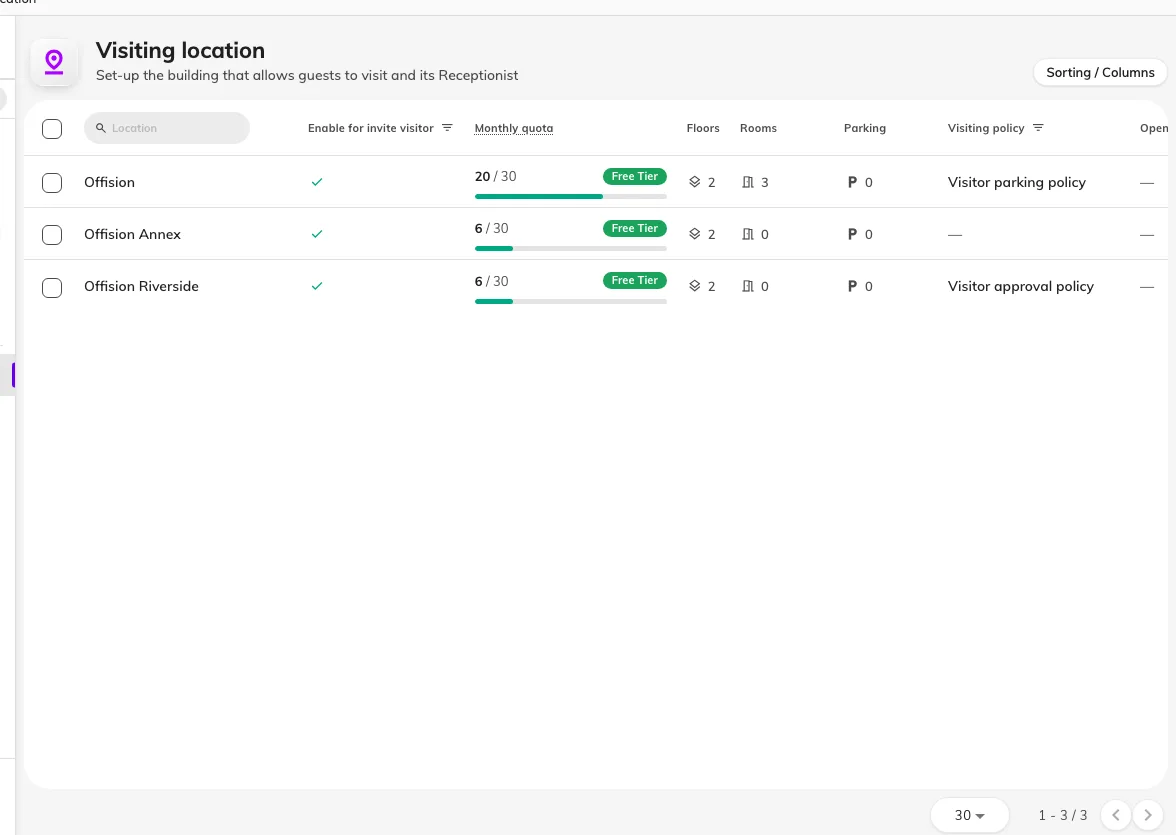Open the Offision Annex location name
The width and height of the screenshot is (1176, 835).
point(132,234)
